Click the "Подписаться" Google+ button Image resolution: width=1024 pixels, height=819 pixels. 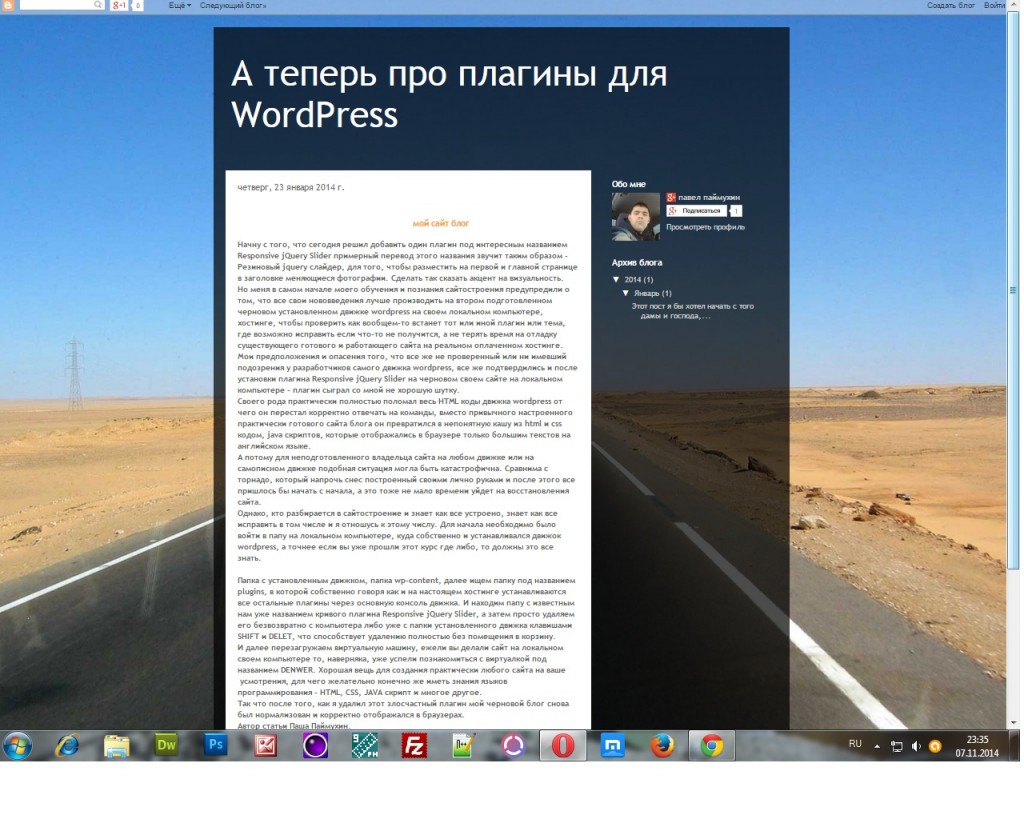[696, 211]
